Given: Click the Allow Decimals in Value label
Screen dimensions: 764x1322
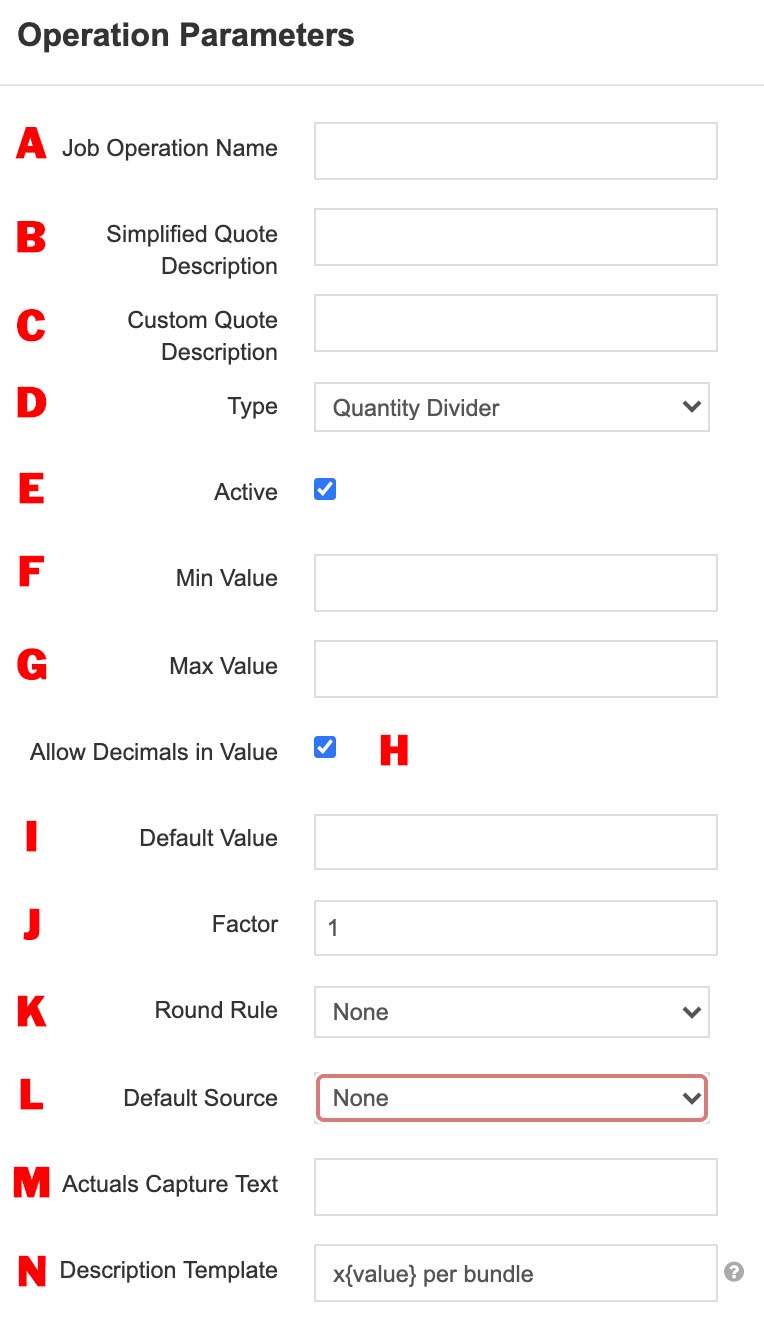Looking at the screenshot, I should point(154,752).
